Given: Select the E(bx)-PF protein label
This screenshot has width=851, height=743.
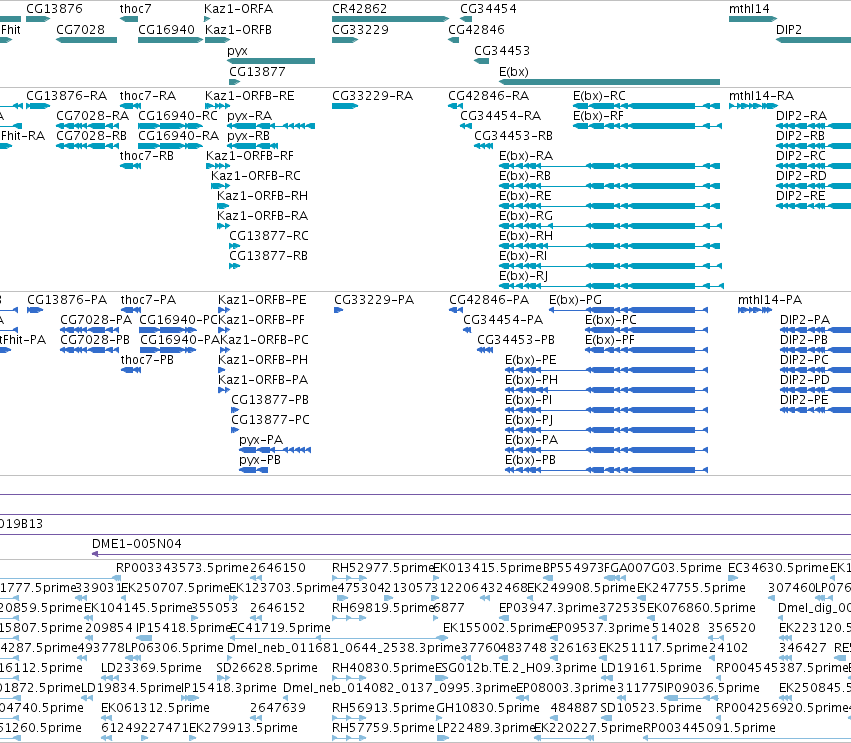Looking at the screenshot, I should point(609,340).
